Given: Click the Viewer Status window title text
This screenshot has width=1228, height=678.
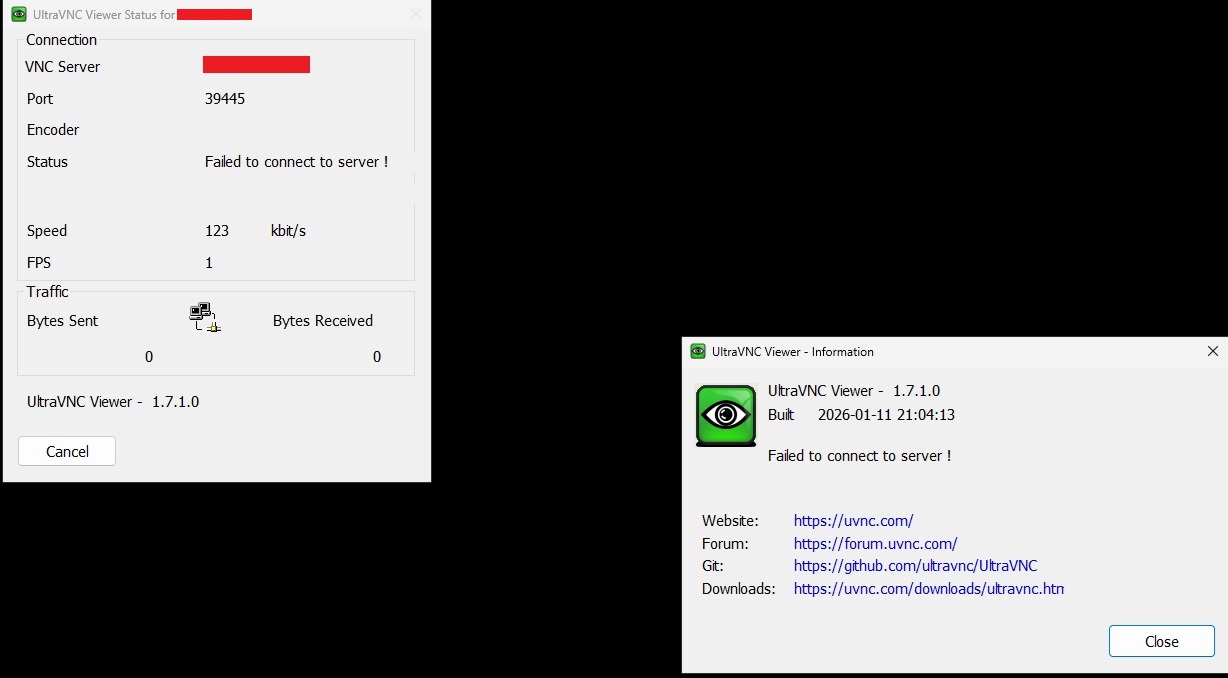Looking at the screenshot, I should pyautogui.click(x=104, y=15).
